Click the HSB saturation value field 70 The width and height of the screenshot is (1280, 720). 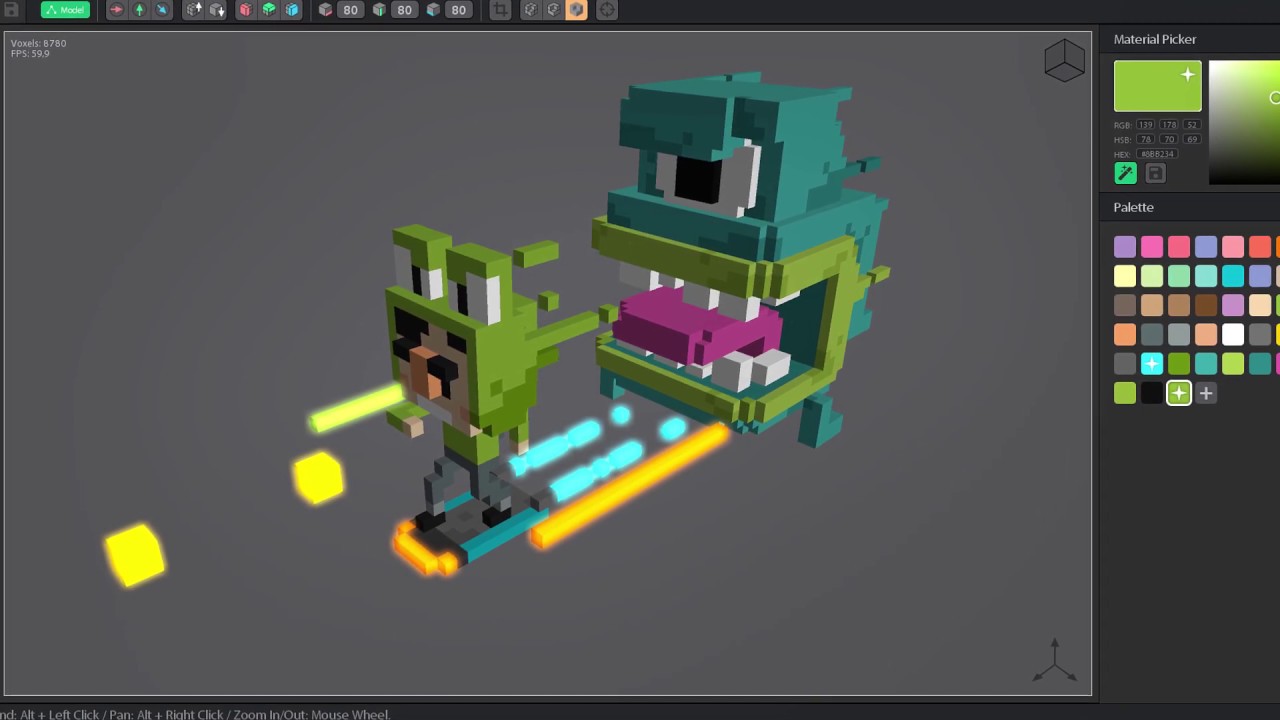1168,140
